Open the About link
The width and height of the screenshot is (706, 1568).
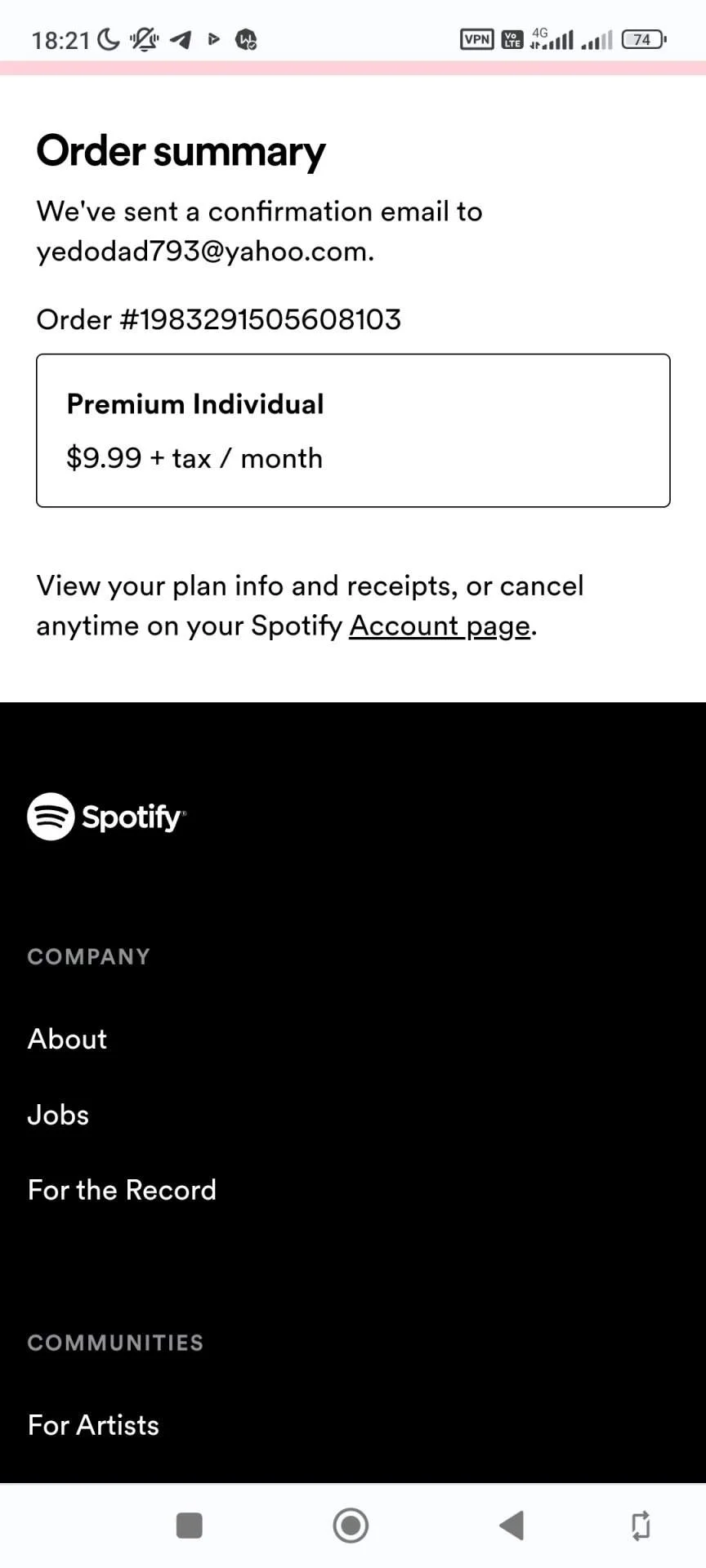pos(67,1039)
